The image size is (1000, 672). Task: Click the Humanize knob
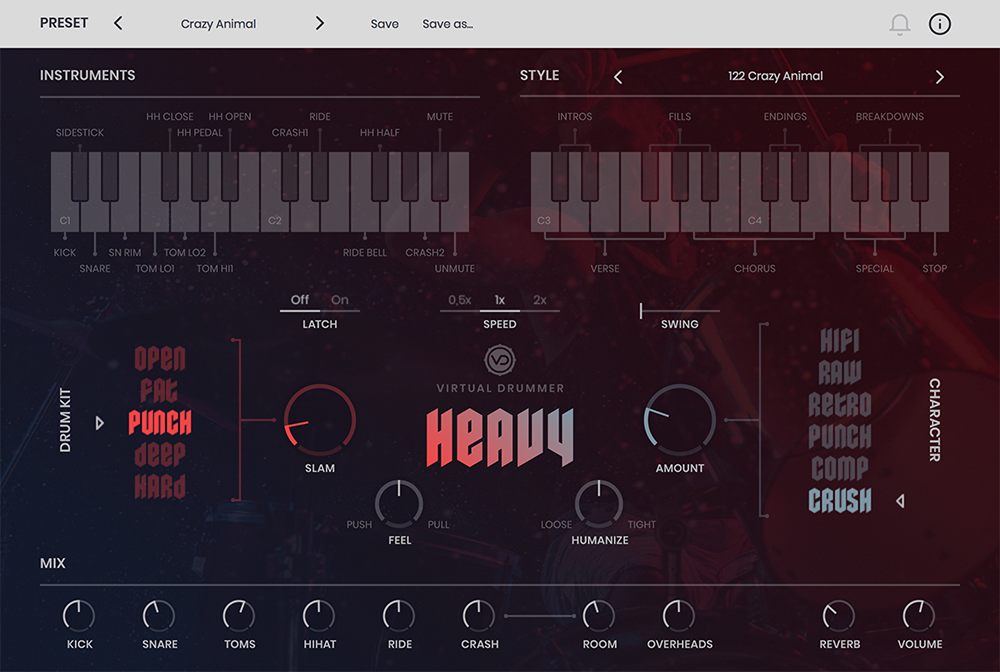pos(599,504)
